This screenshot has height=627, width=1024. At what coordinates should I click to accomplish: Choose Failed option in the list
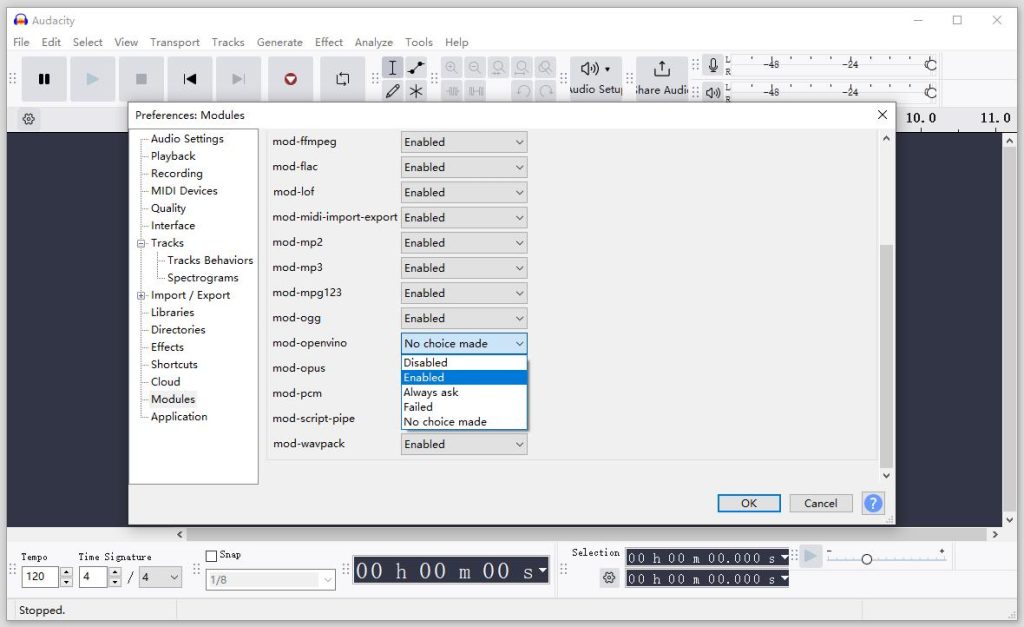(x=464, y=407)
